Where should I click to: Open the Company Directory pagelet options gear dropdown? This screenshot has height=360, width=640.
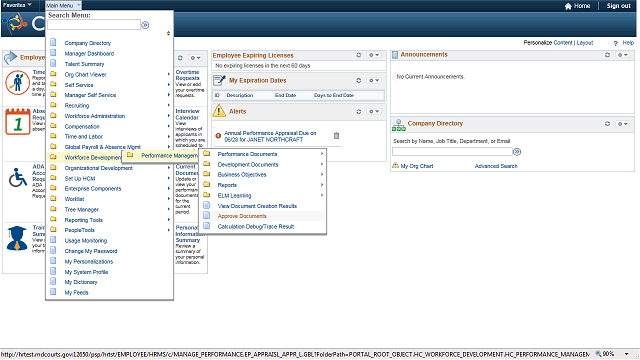point(622,124)
